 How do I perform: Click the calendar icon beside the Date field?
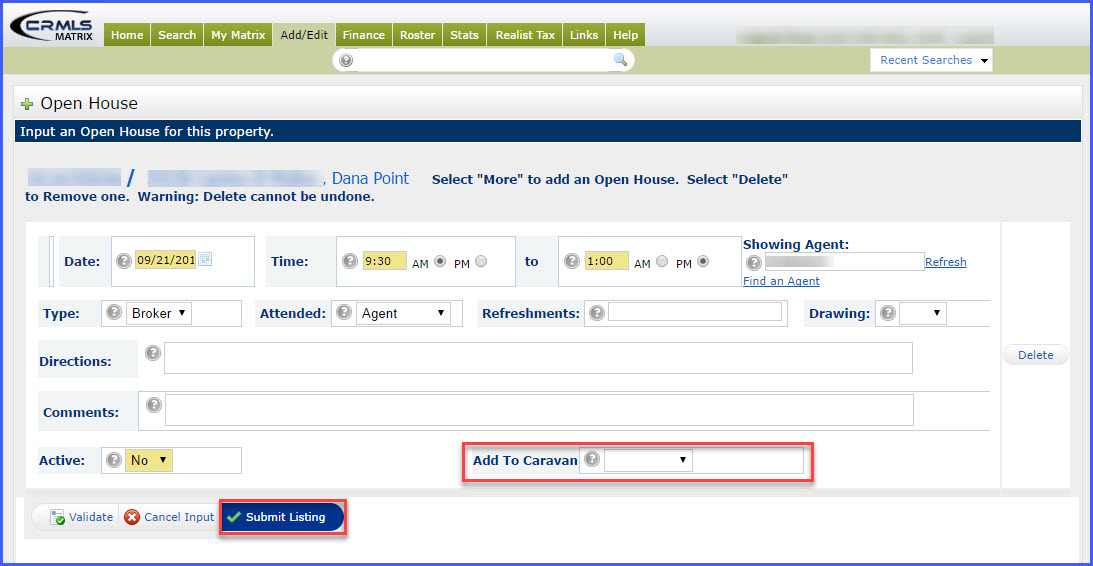(x=204, y=260)
